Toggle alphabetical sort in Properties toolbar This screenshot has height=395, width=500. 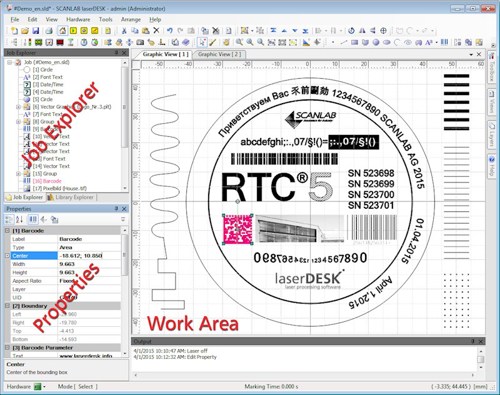pyautogui.click(x=20, y=219)
